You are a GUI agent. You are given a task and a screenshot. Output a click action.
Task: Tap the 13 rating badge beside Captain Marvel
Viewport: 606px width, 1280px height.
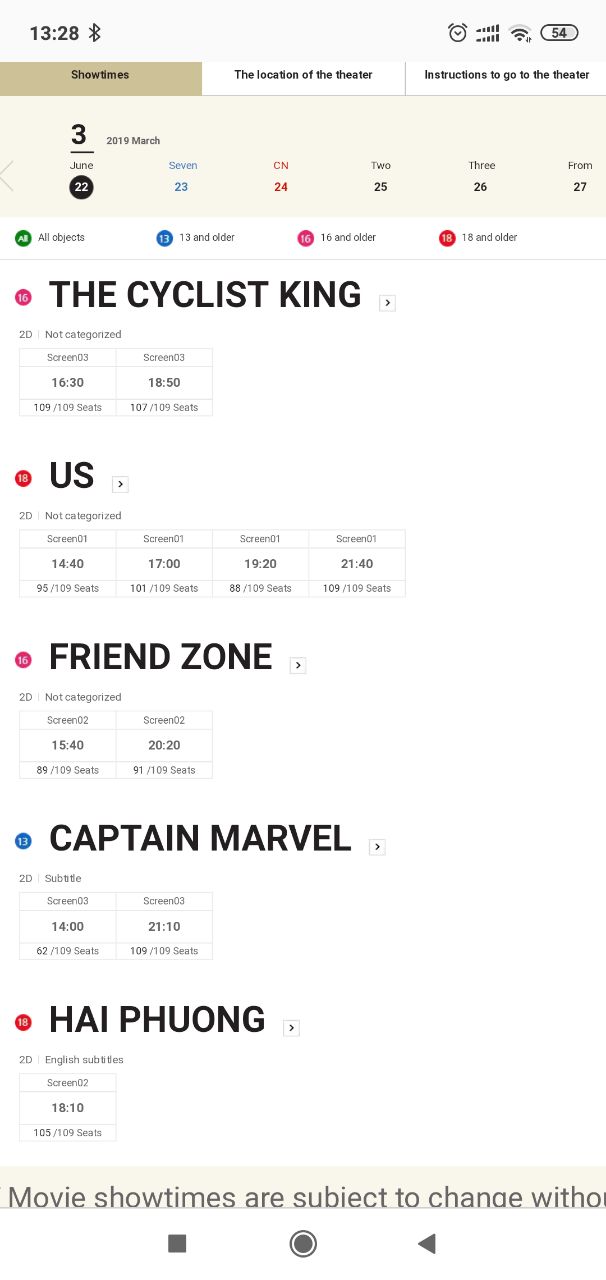click(24, 841)
